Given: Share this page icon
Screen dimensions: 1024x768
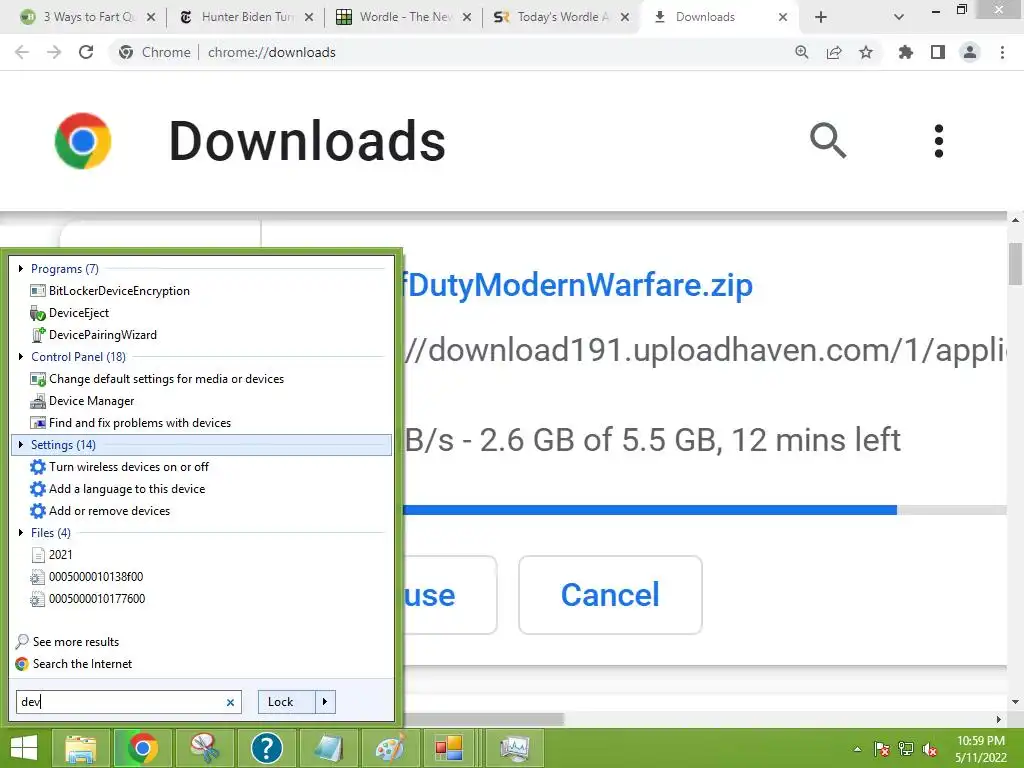Looking at the screenshot, I should pyautogui.click(x=834, y=52).
